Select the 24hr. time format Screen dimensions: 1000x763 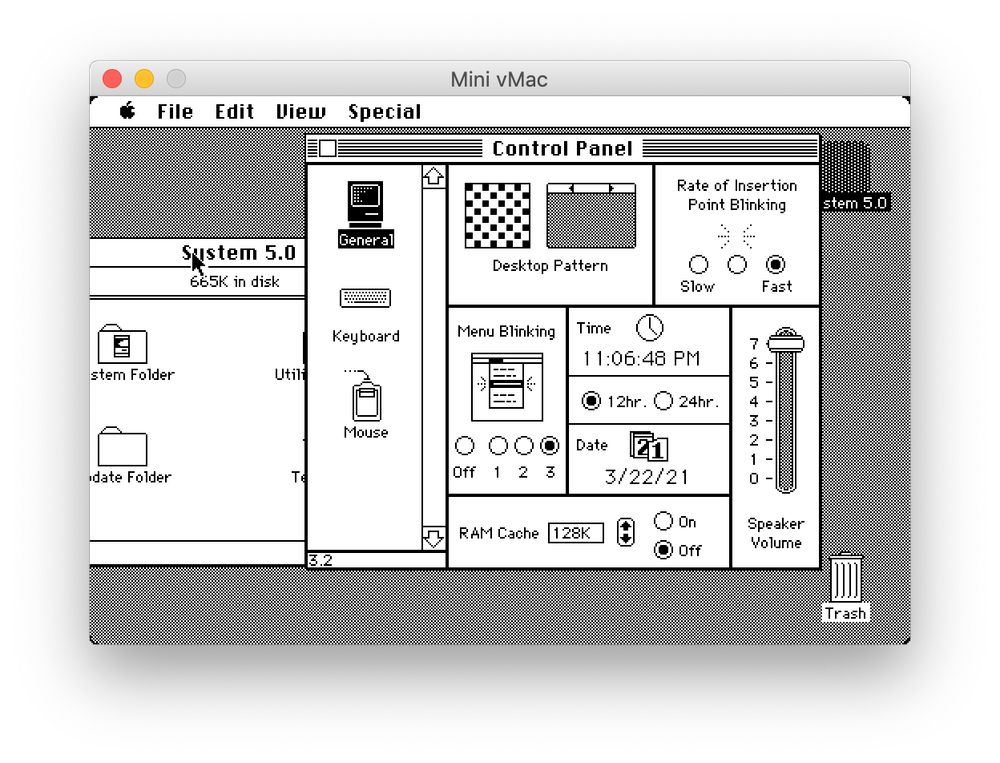click(663, 401)
